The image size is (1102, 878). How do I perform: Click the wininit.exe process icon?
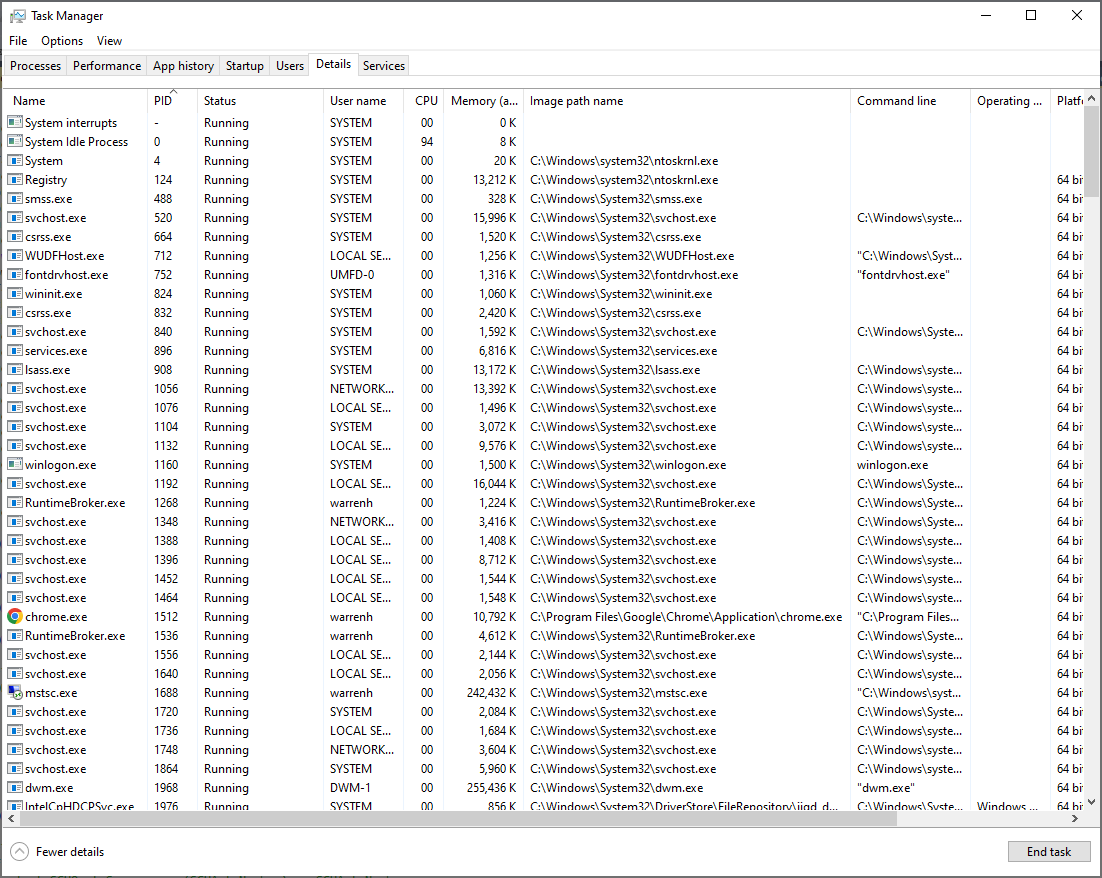[15, 293]
